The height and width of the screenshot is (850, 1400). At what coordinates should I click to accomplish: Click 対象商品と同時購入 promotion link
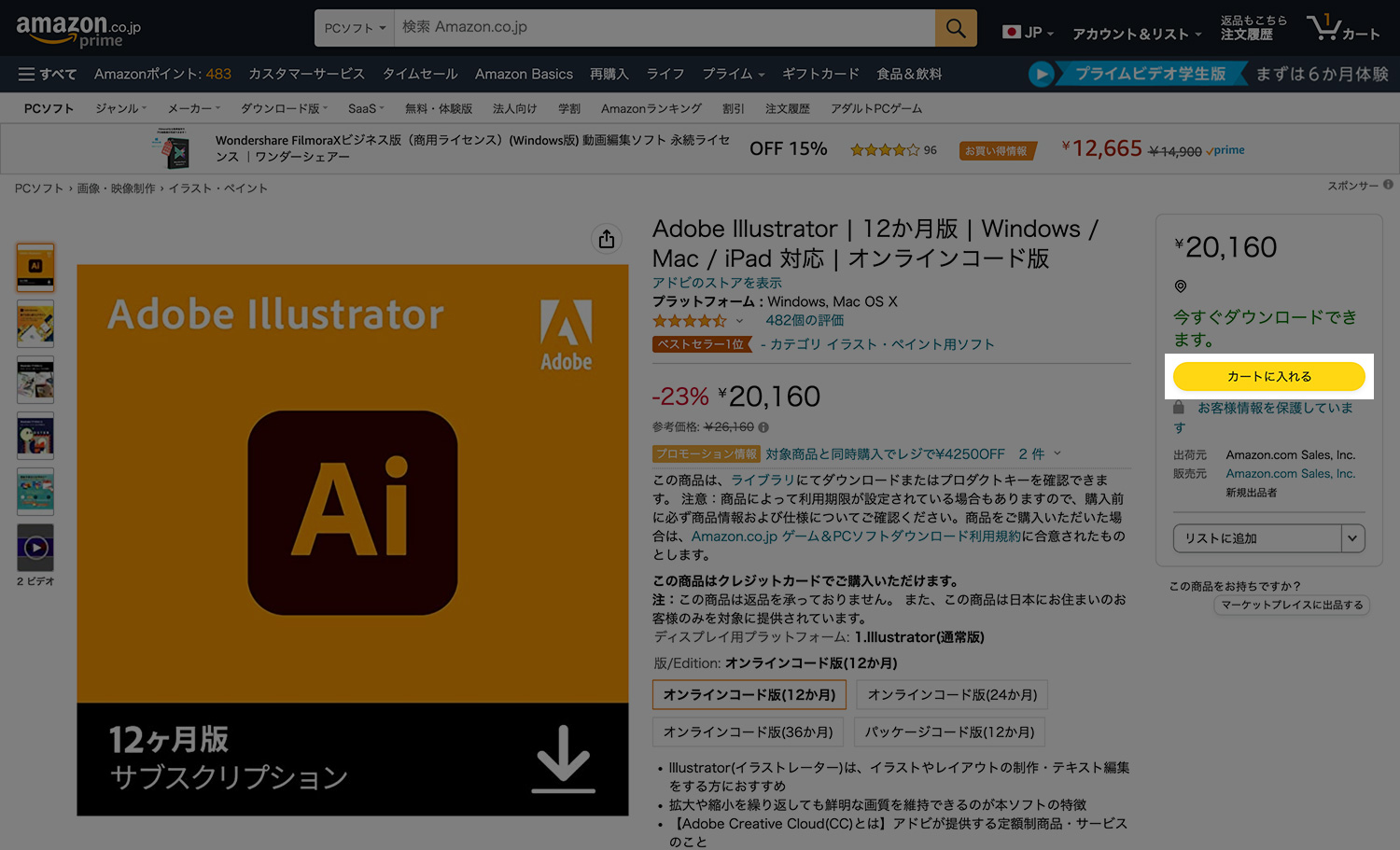pyautogui.click(x=885, y=453)
